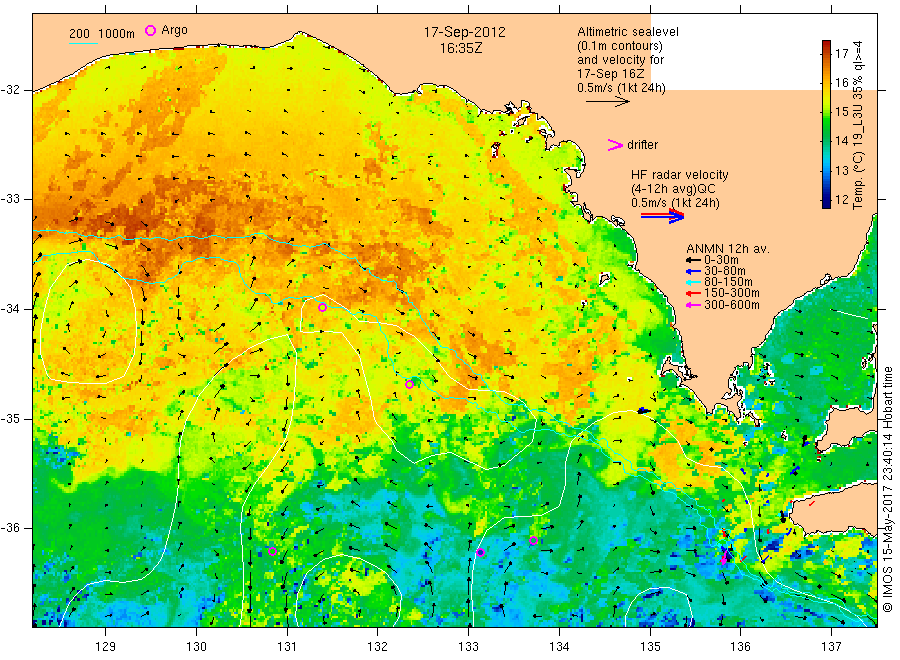Click the temperature colour bar scale

point(826,124)
